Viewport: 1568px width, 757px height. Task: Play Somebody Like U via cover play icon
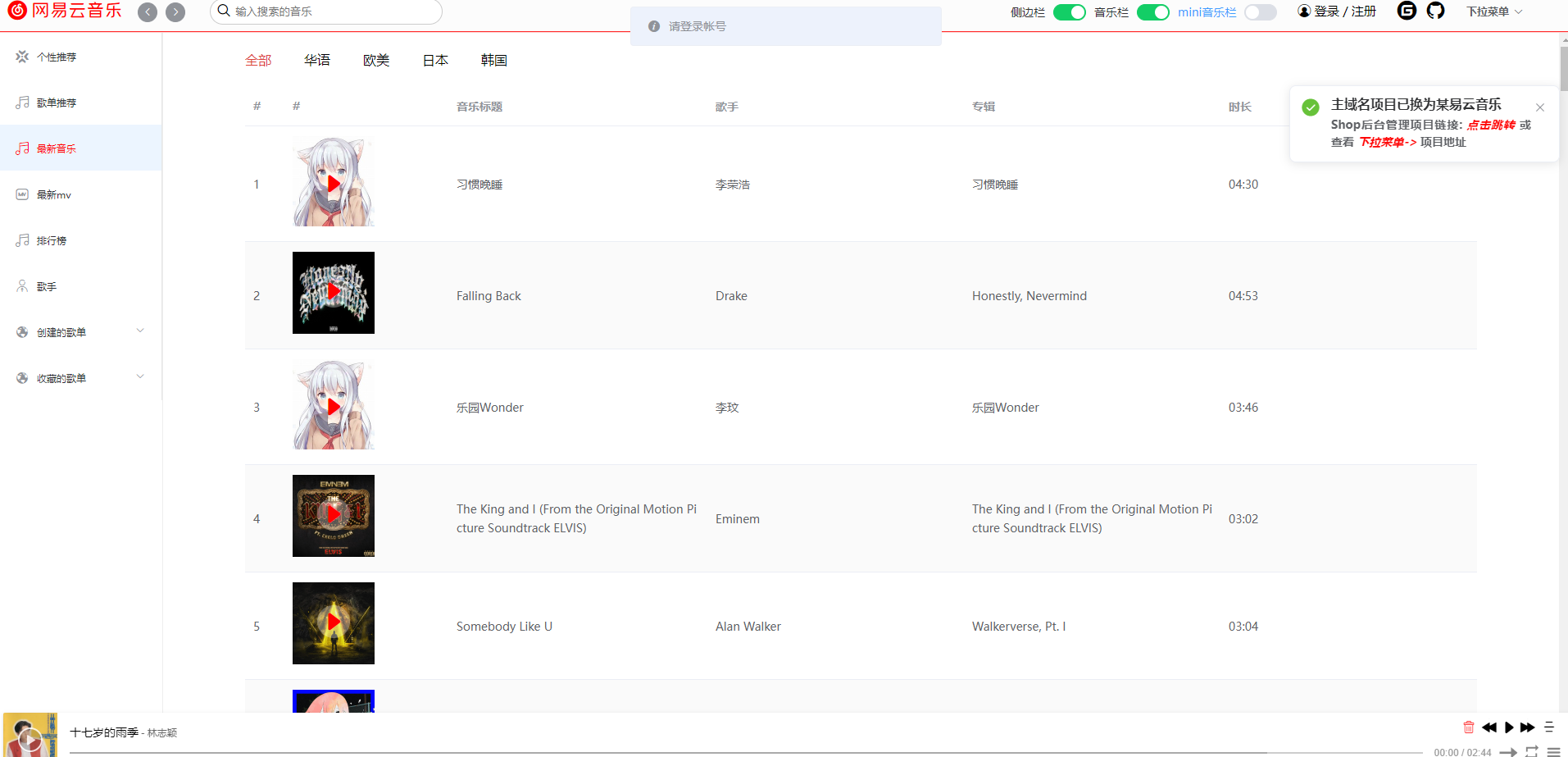pyautogui.click(x=334, y=622)
